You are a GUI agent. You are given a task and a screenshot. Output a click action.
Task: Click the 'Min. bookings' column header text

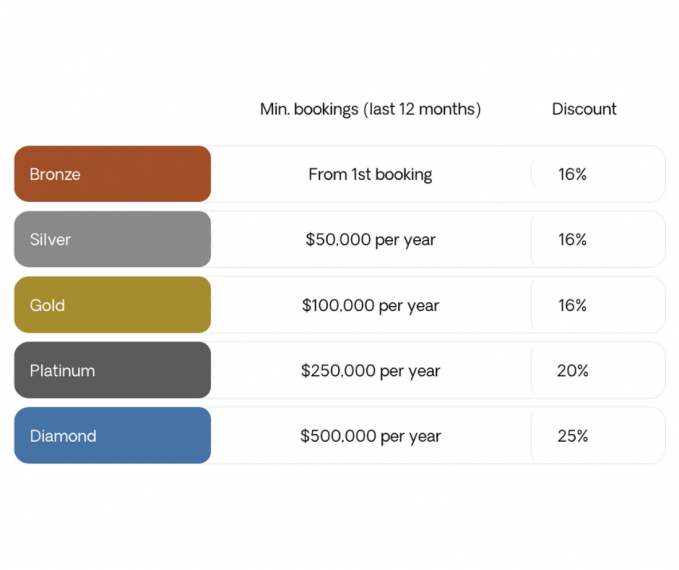tap(308, 109)
